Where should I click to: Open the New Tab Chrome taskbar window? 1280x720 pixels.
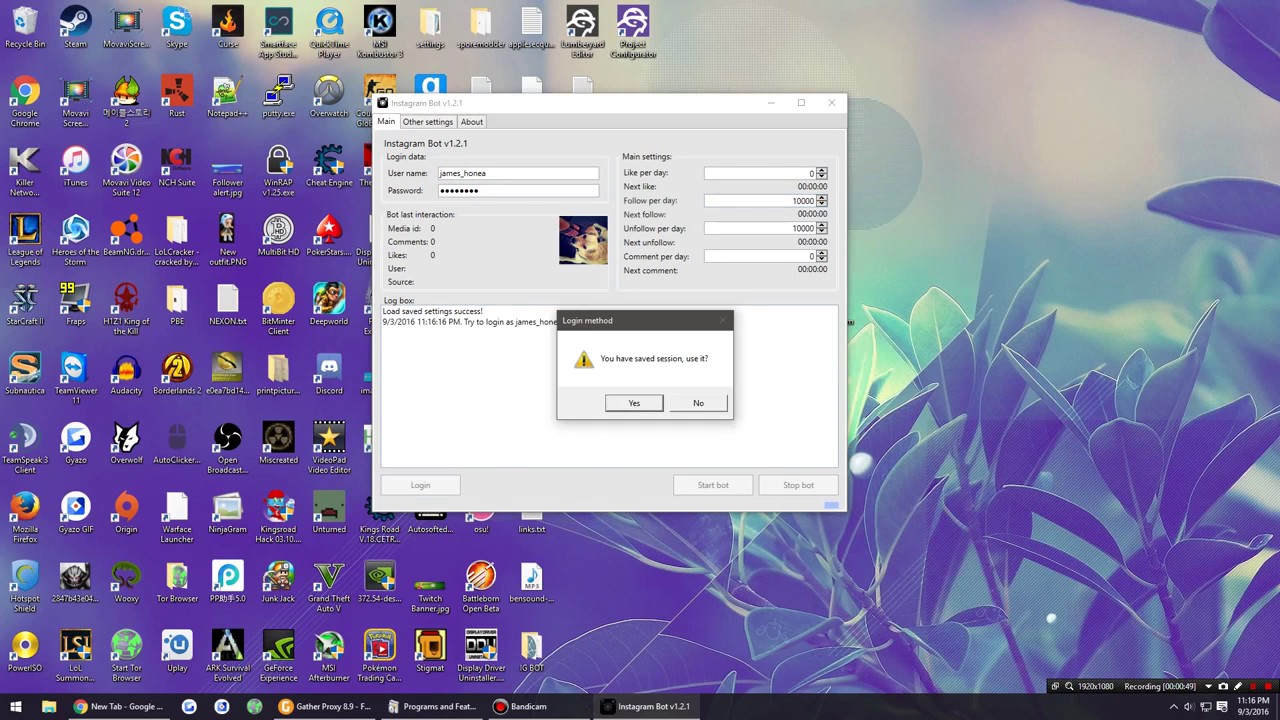click(118, 707)
